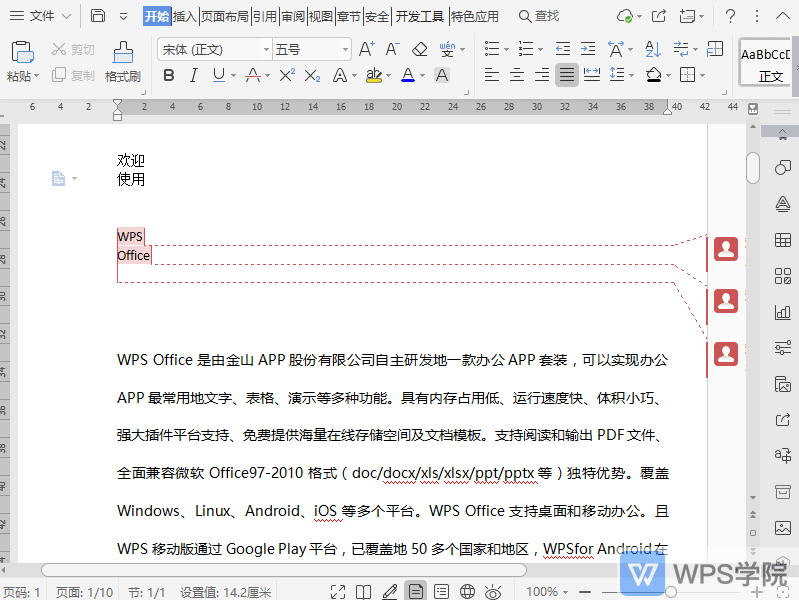The image size is (799, 600).
Task: Increase font size with the A+ icon
Action: pos(366,49)
